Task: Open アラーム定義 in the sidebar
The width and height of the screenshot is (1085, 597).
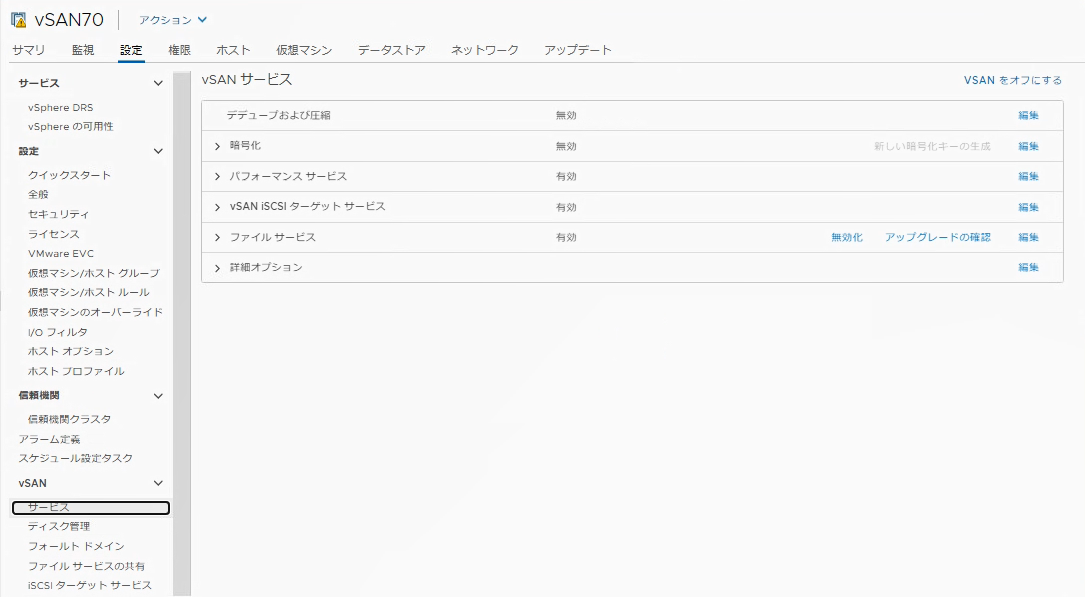Action: (49, 439)
